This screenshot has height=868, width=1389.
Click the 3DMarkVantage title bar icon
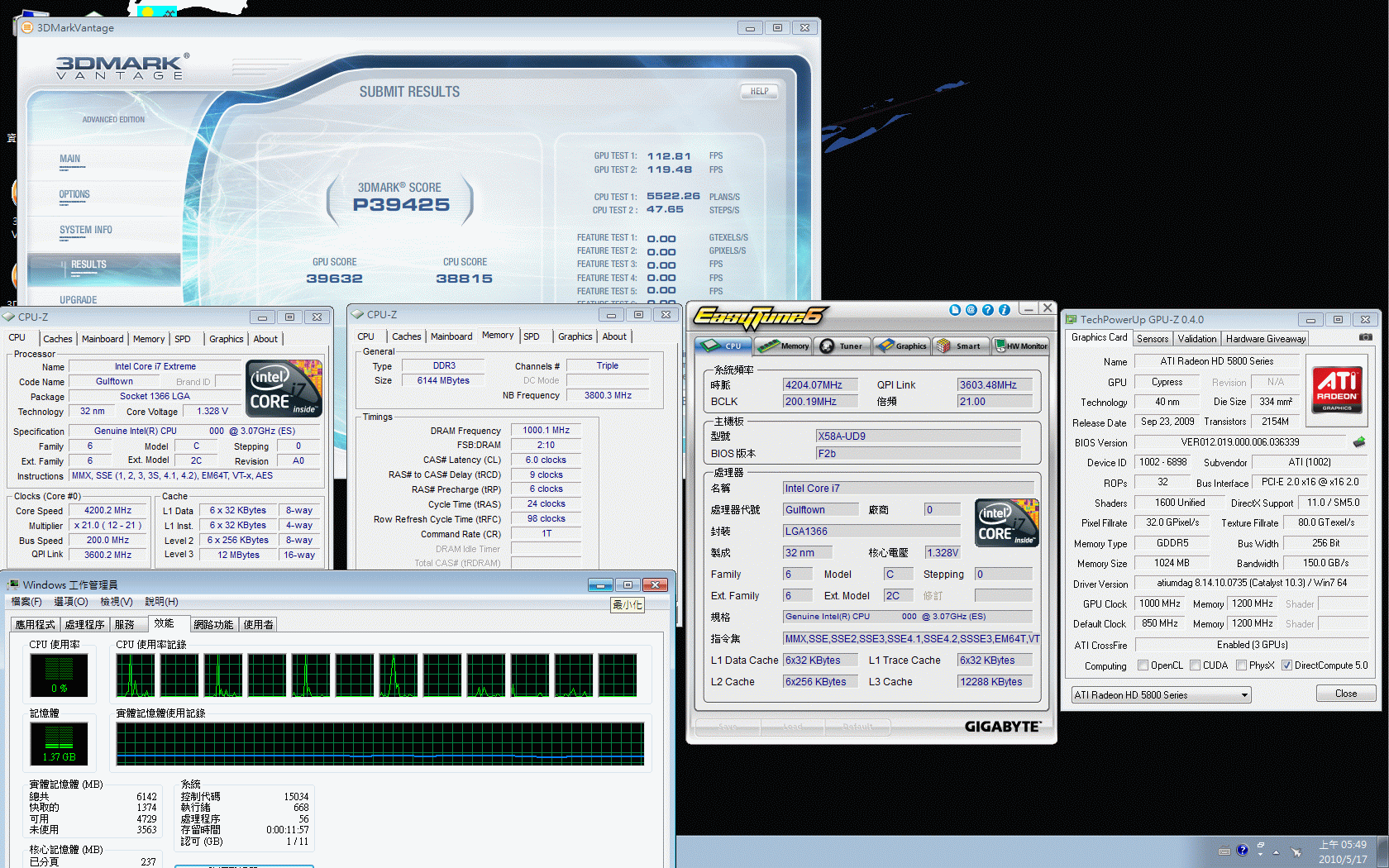click(x=27, y=27)
